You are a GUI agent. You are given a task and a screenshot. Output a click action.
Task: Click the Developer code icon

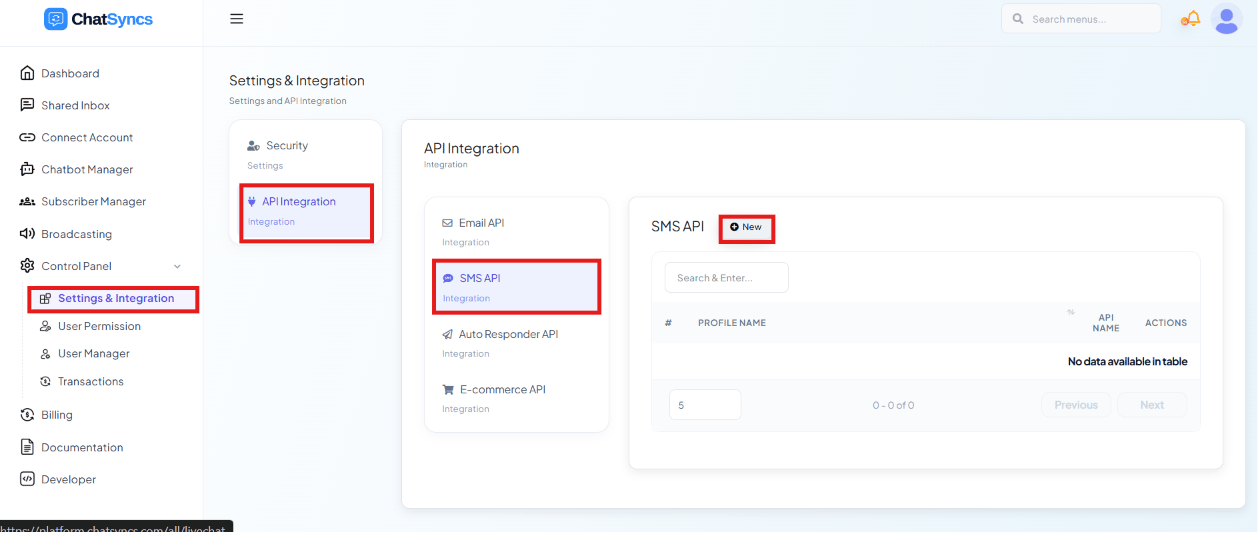(27, 479)
